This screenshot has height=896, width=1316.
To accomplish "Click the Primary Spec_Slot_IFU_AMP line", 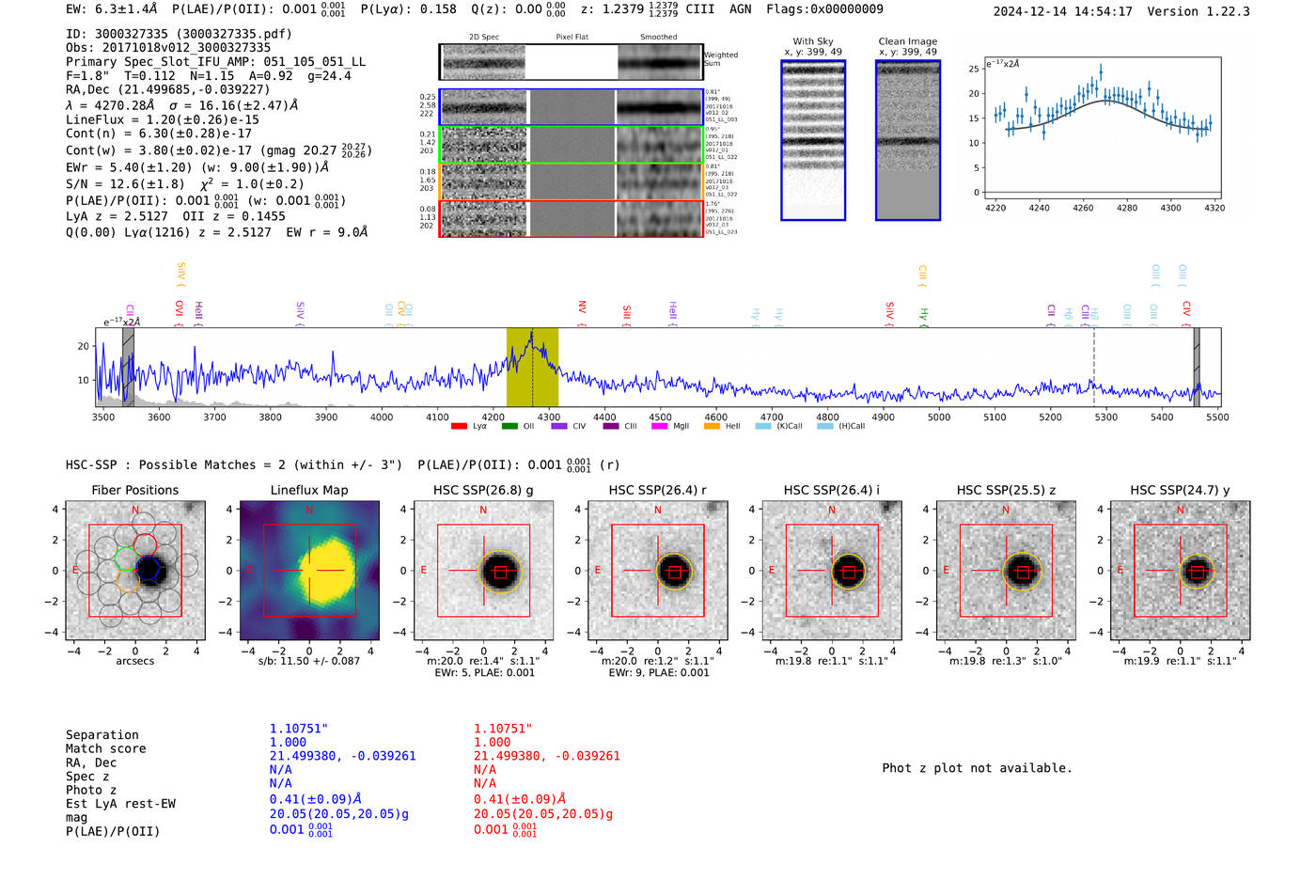I will tap(216, 62).
